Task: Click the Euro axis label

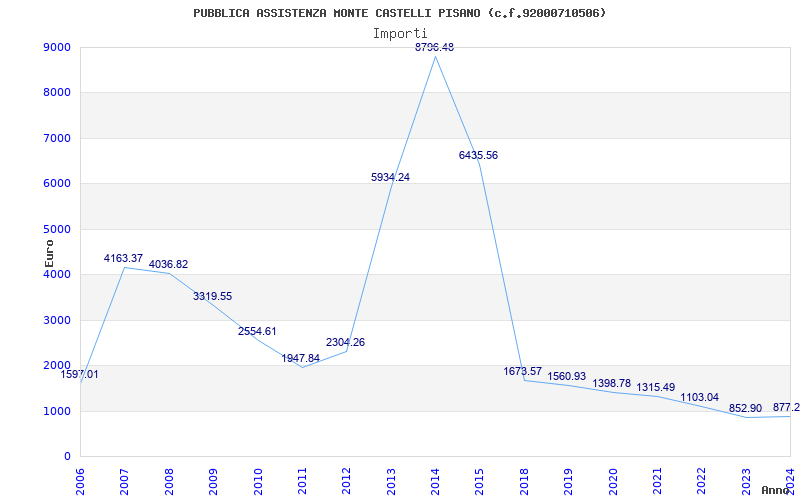Action: point(49,253)
